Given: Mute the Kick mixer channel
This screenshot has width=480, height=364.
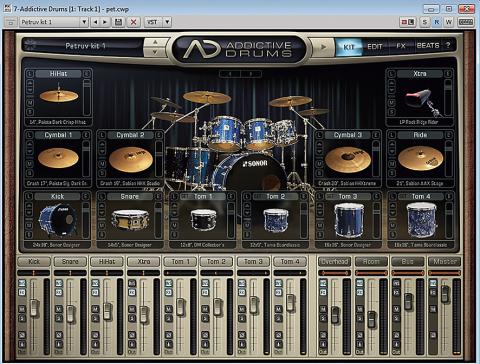Looking at the screenshot, I should click(22, 309).
